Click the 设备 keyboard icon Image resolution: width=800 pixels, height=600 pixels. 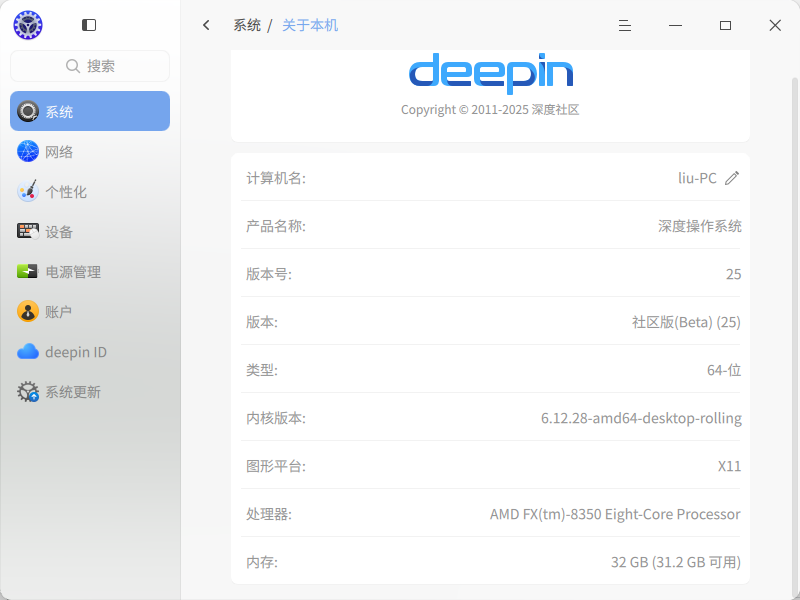28,231
